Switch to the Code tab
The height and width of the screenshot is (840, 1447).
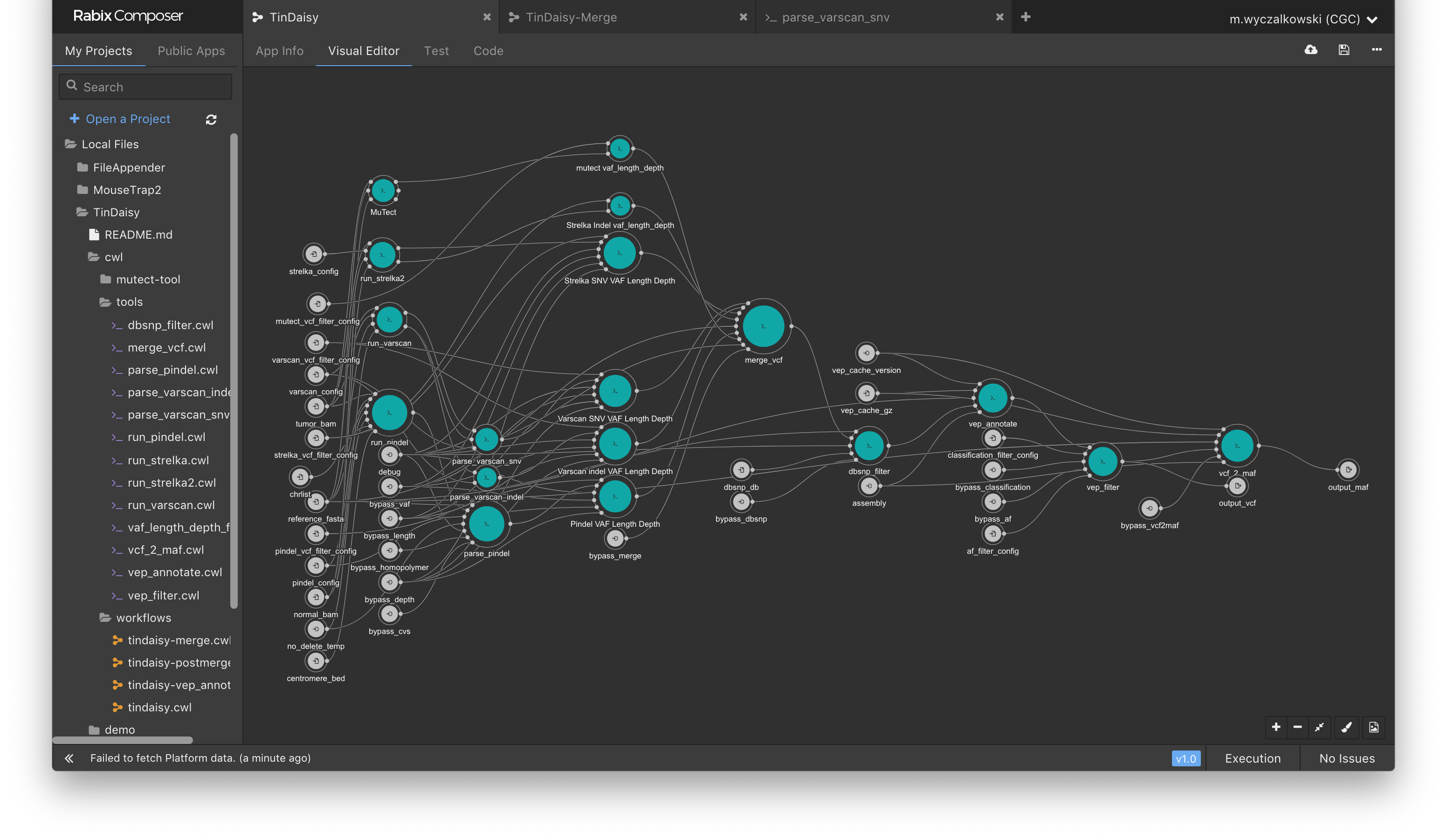[x=488, y=50]
